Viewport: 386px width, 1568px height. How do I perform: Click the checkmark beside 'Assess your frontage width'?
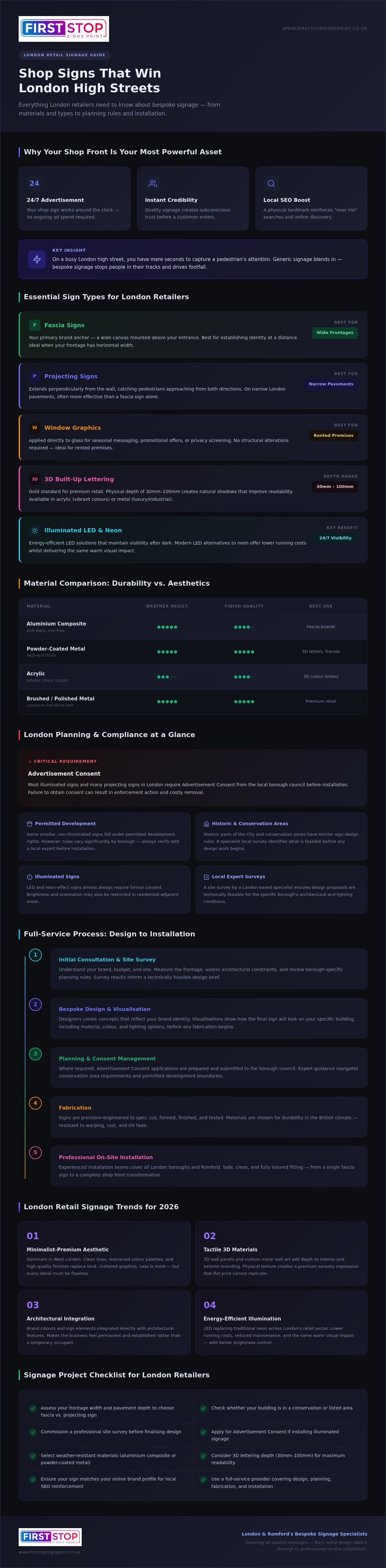[33, 1408]
